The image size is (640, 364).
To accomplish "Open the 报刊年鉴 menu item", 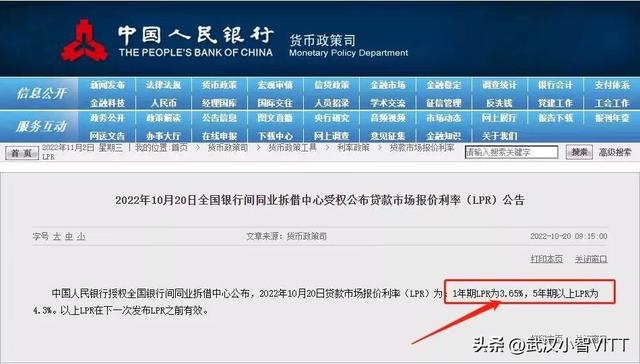I will point(612,118).
